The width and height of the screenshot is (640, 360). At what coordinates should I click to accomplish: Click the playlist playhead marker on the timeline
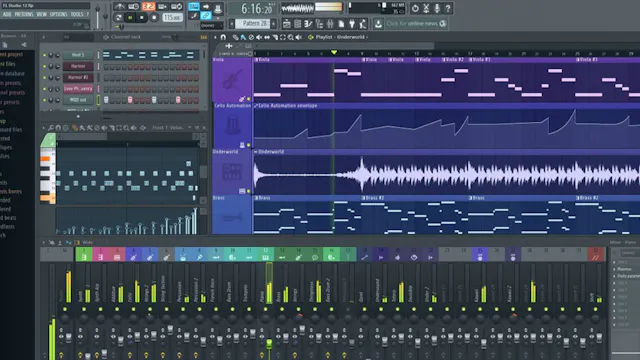[334, 52]
